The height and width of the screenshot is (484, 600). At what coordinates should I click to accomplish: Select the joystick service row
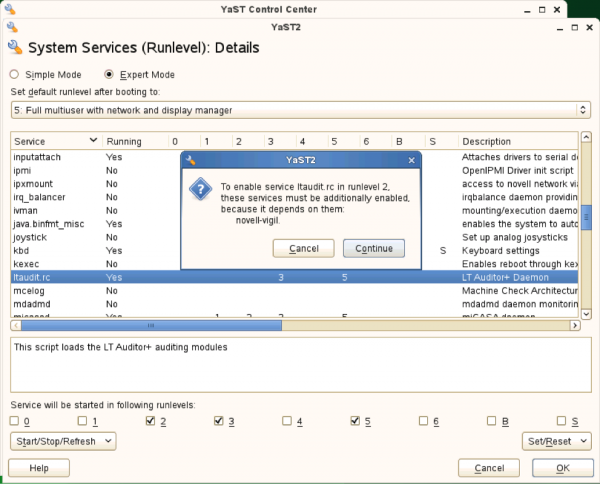click(294, 237)
